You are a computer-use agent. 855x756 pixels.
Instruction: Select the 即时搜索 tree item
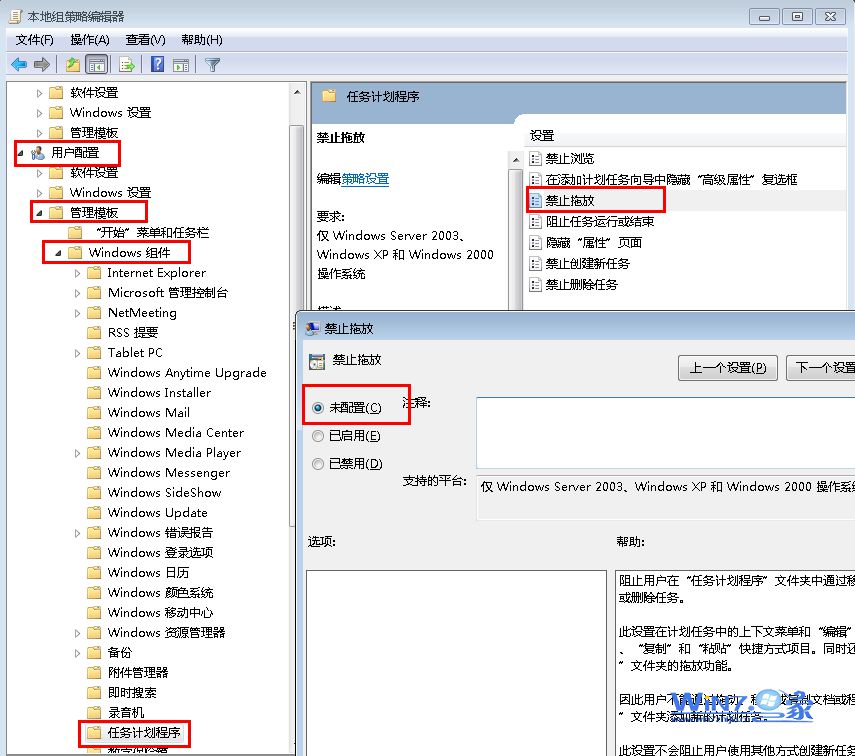coord(132,693)
